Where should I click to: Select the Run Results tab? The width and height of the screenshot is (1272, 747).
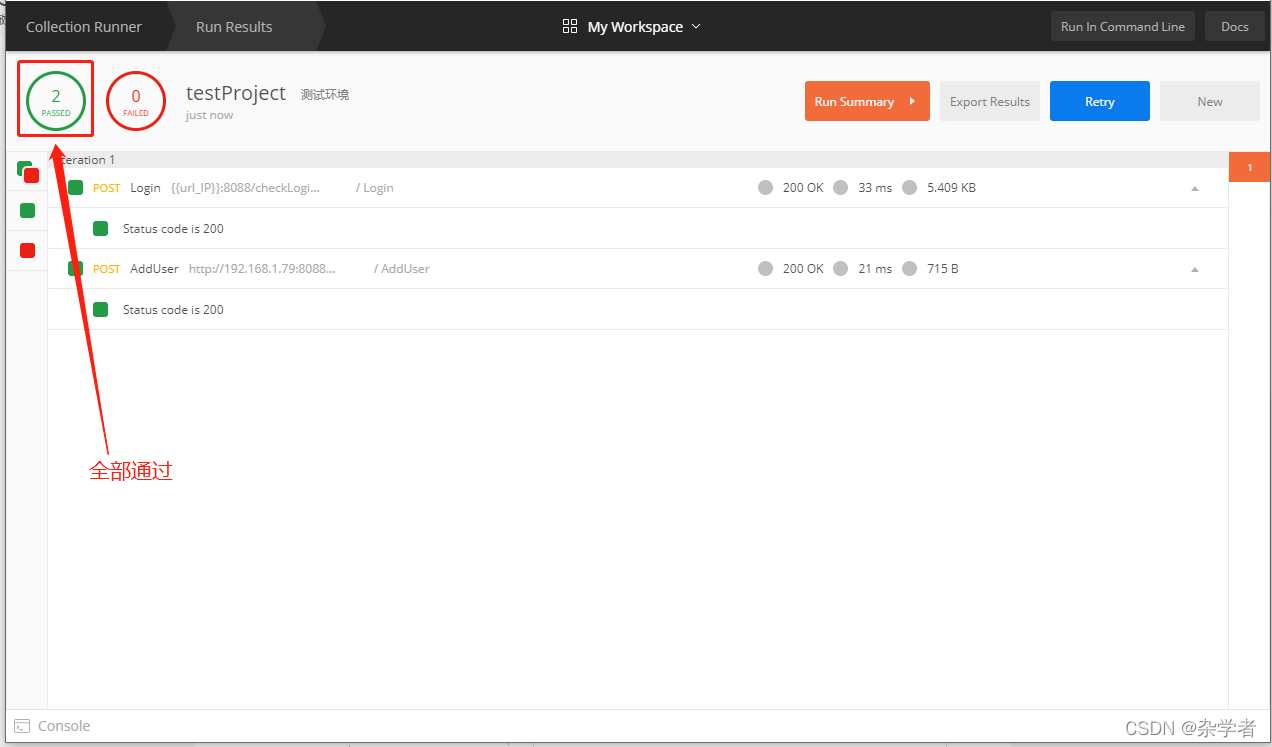232,26
